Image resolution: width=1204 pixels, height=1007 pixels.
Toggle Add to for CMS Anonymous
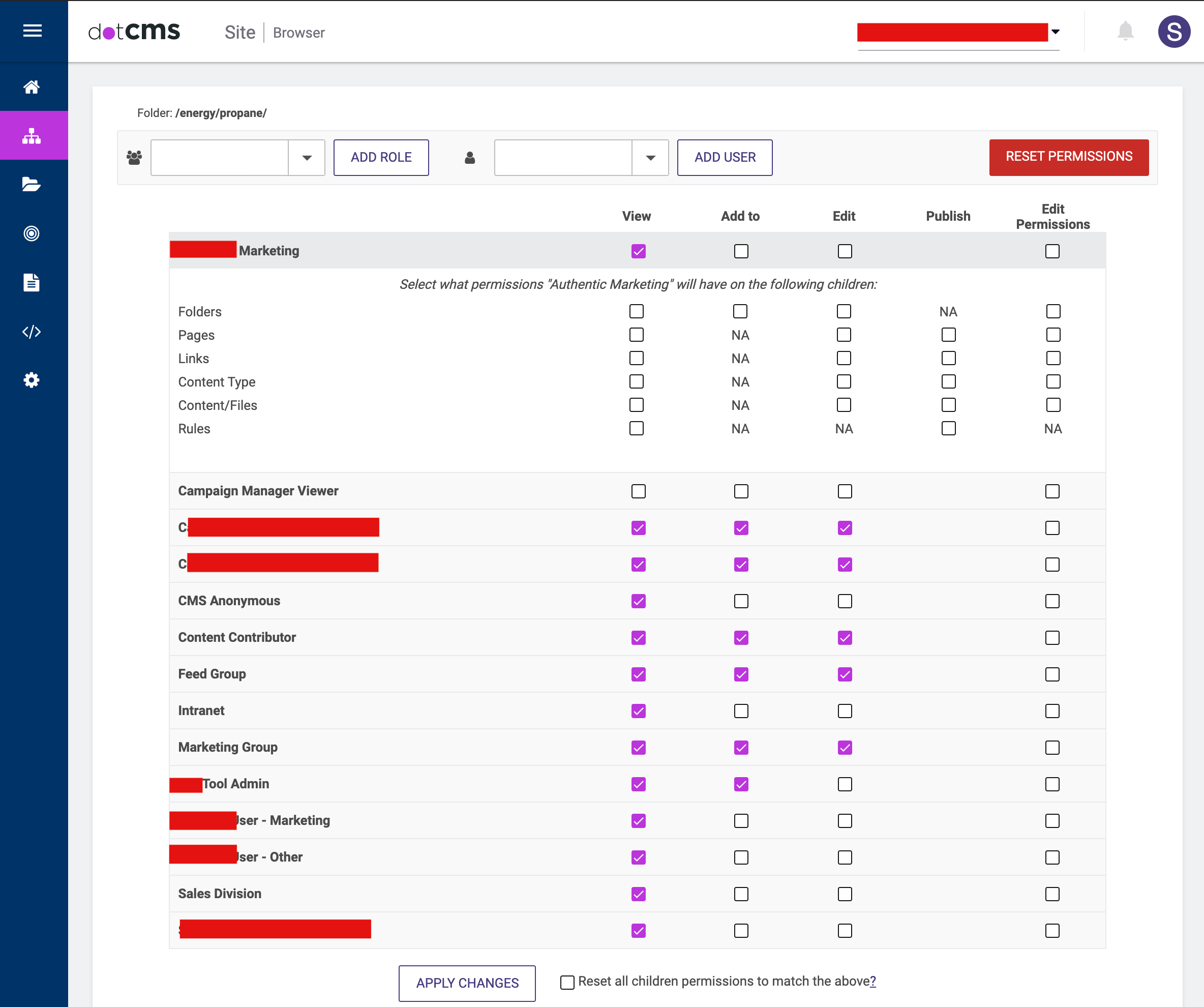tap(741, 601)
